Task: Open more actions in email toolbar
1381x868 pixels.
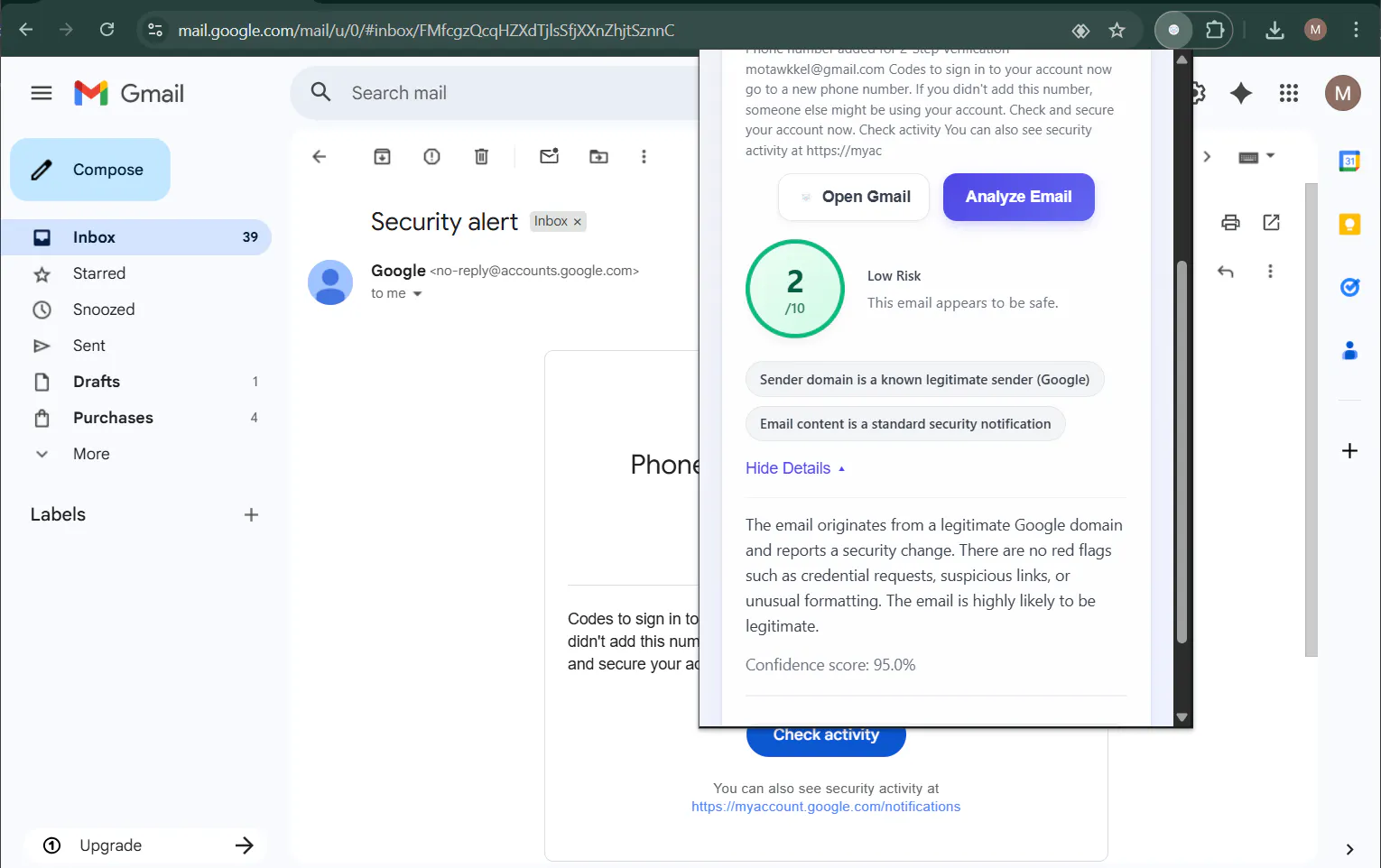Action: [x=644, y=157]
